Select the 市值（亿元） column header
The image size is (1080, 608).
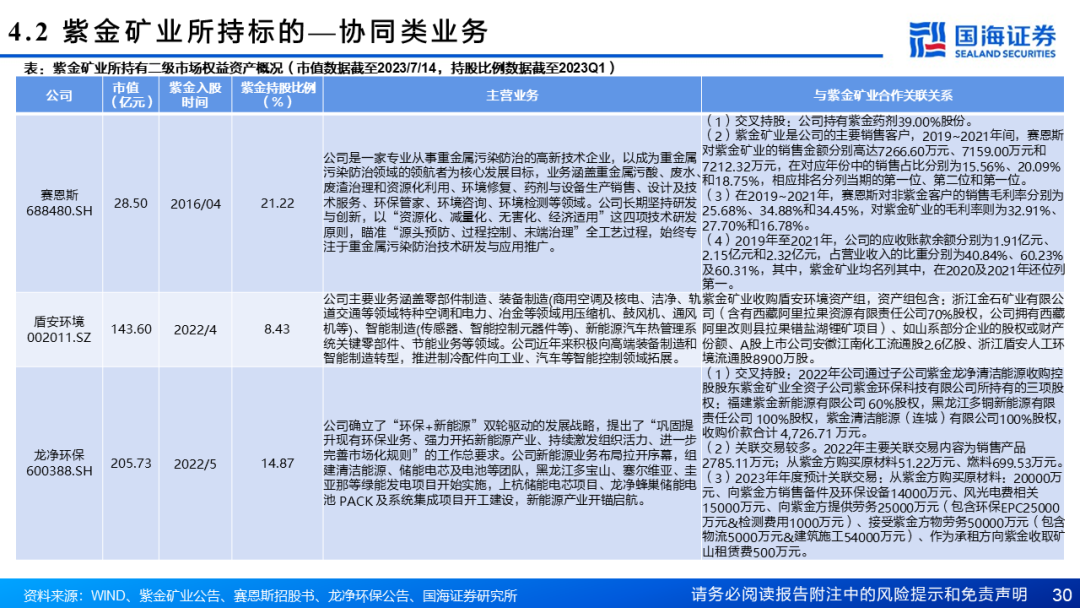[131, 95]
